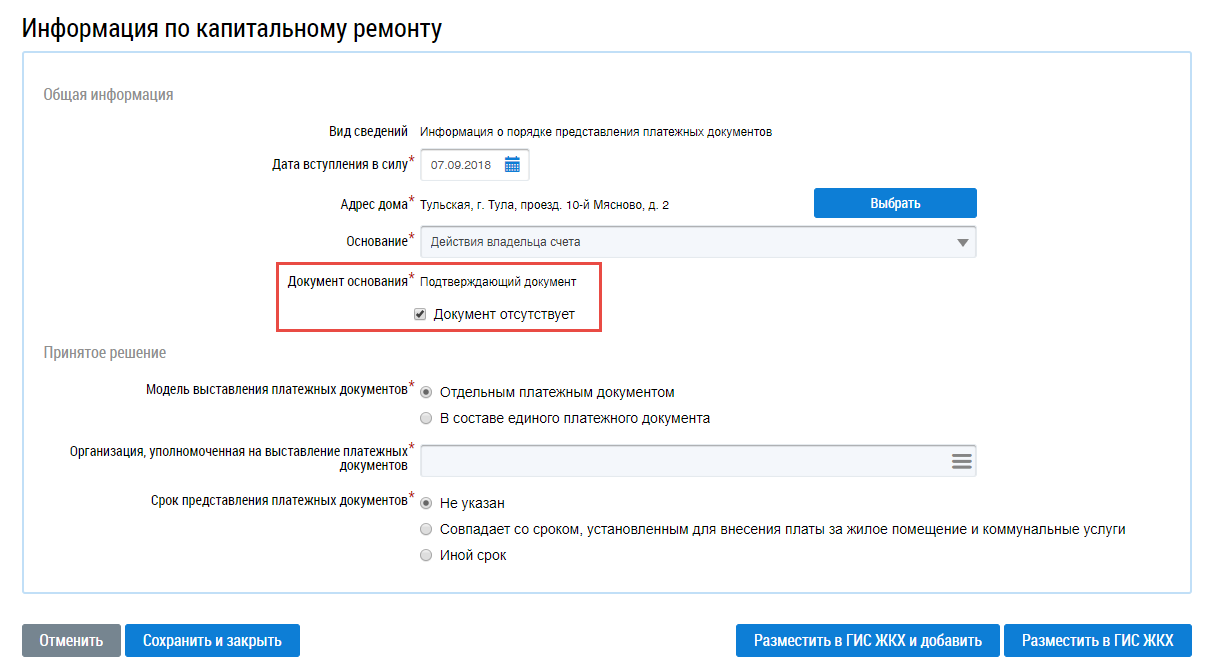Open the Действия владельца счета combo box

click(x=690, y=242)
